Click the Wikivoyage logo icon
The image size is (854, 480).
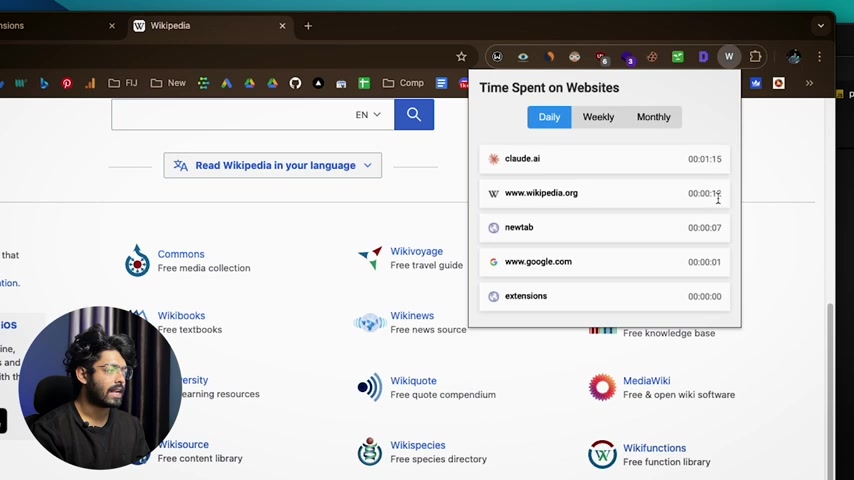(370, 258)
